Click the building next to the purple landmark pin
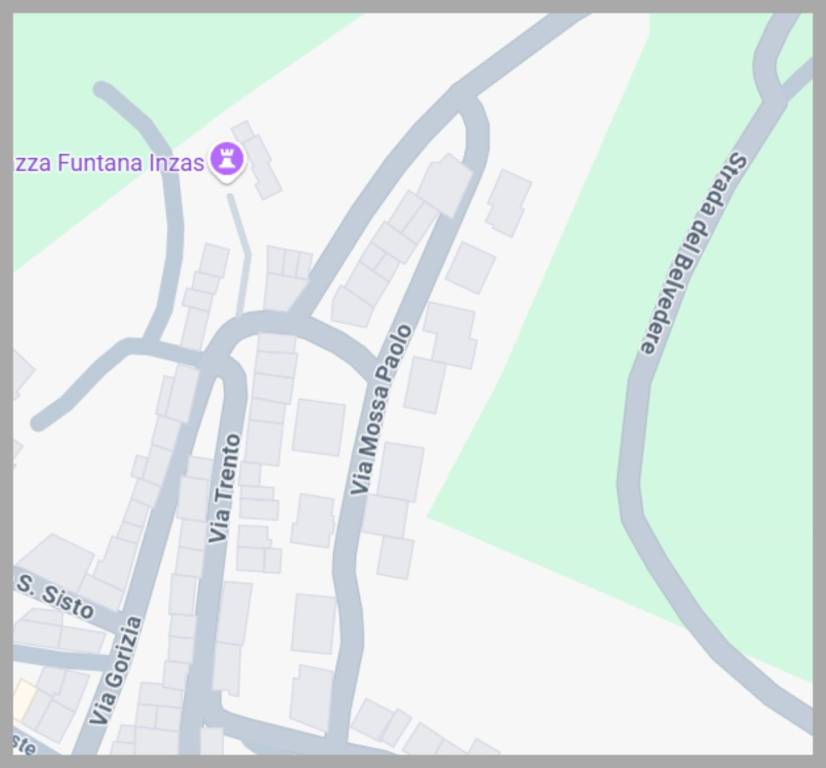The width and height of the screenshot is (826, 768). point(257,160)
